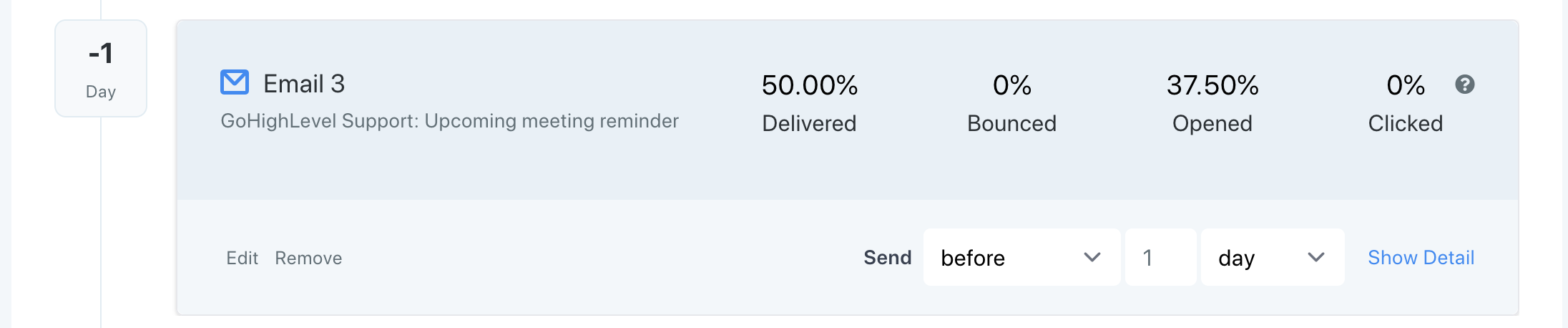Click the question mark help icon
The width and height of the screenshot is (1568, 328).
pos(1464,85)
